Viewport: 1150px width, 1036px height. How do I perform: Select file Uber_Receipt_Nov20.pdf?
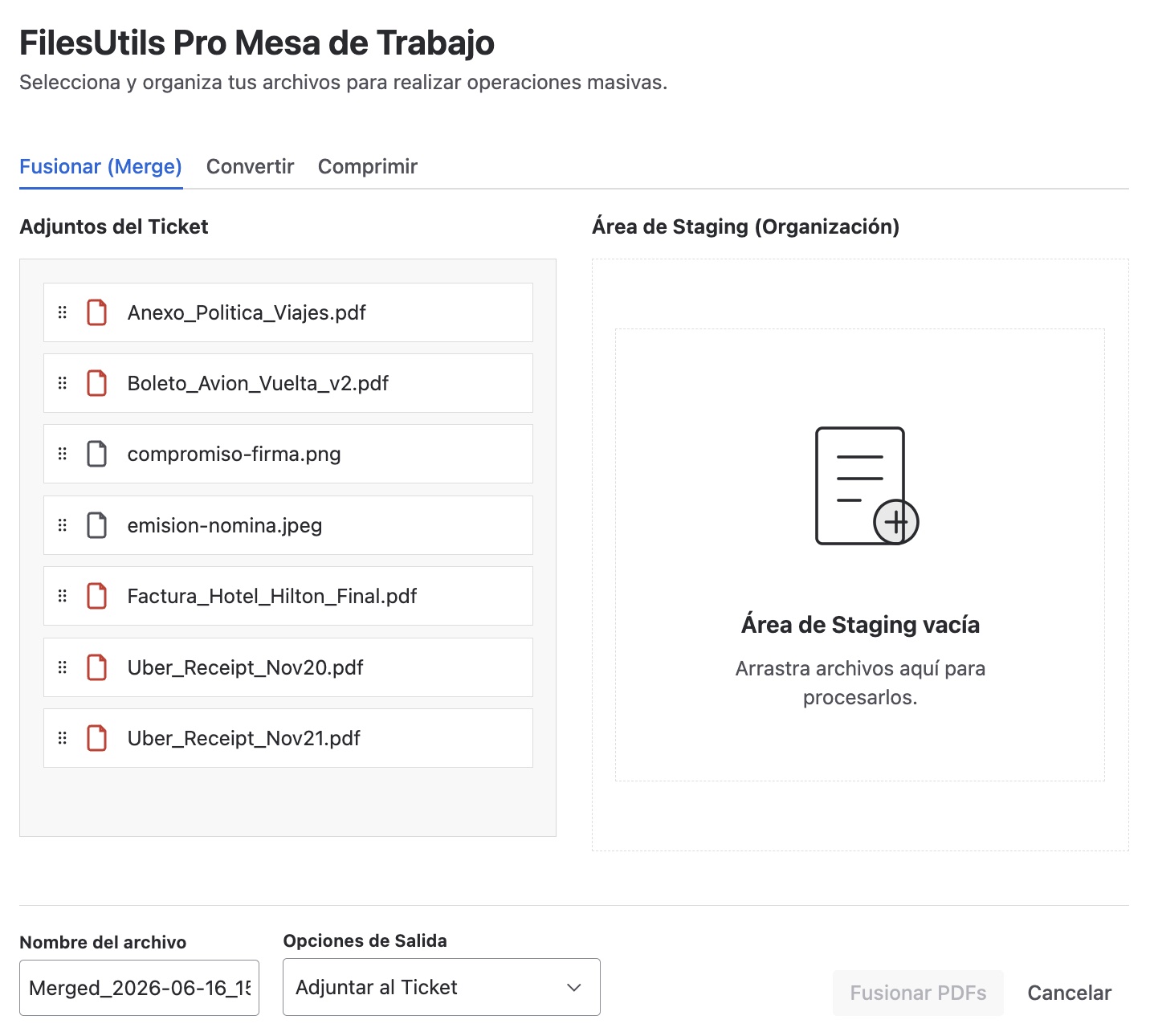tap(288, 667)
